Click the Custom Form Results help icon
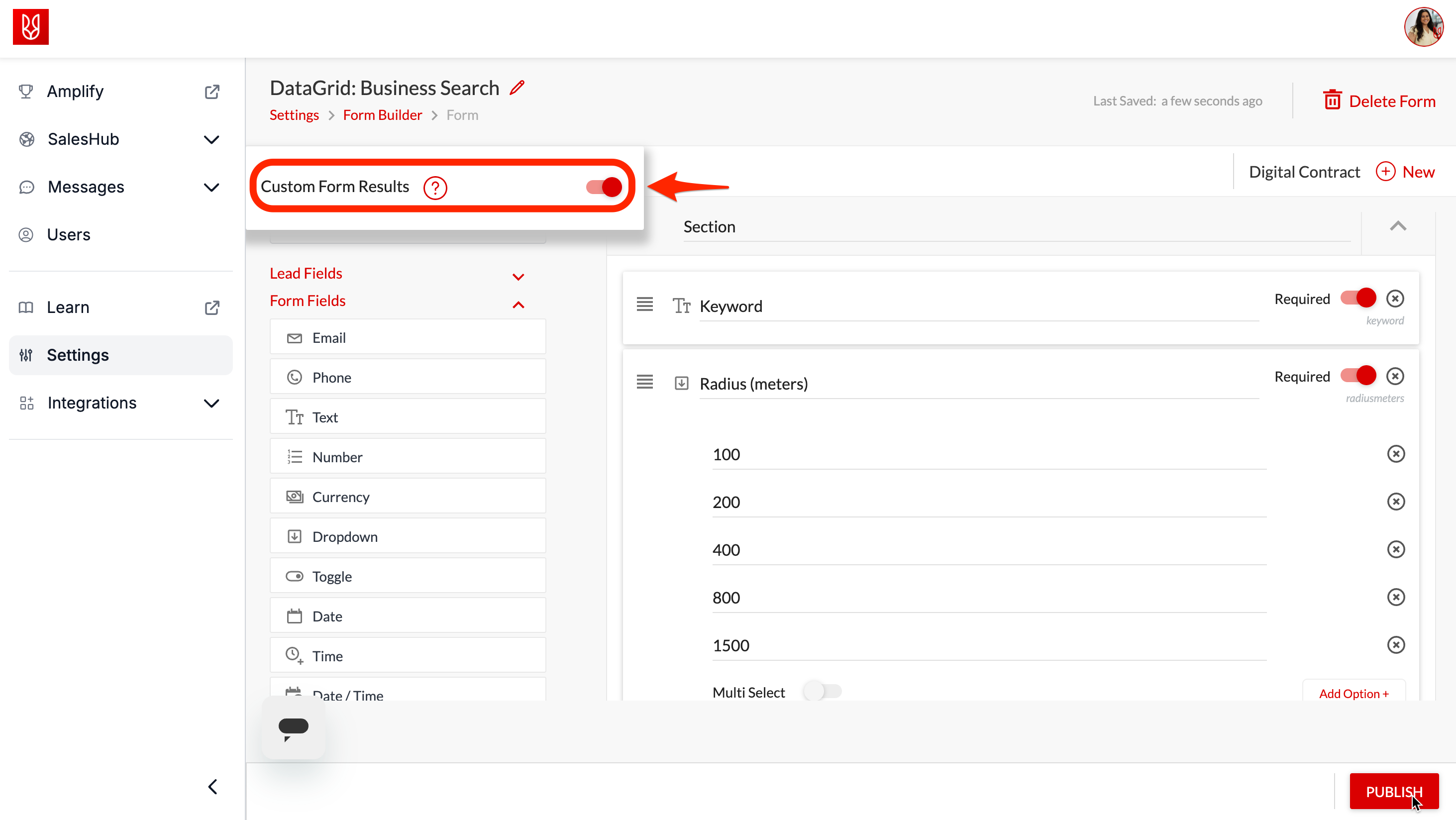Viewport: 1456px width, 820px height. coord(434,188)
